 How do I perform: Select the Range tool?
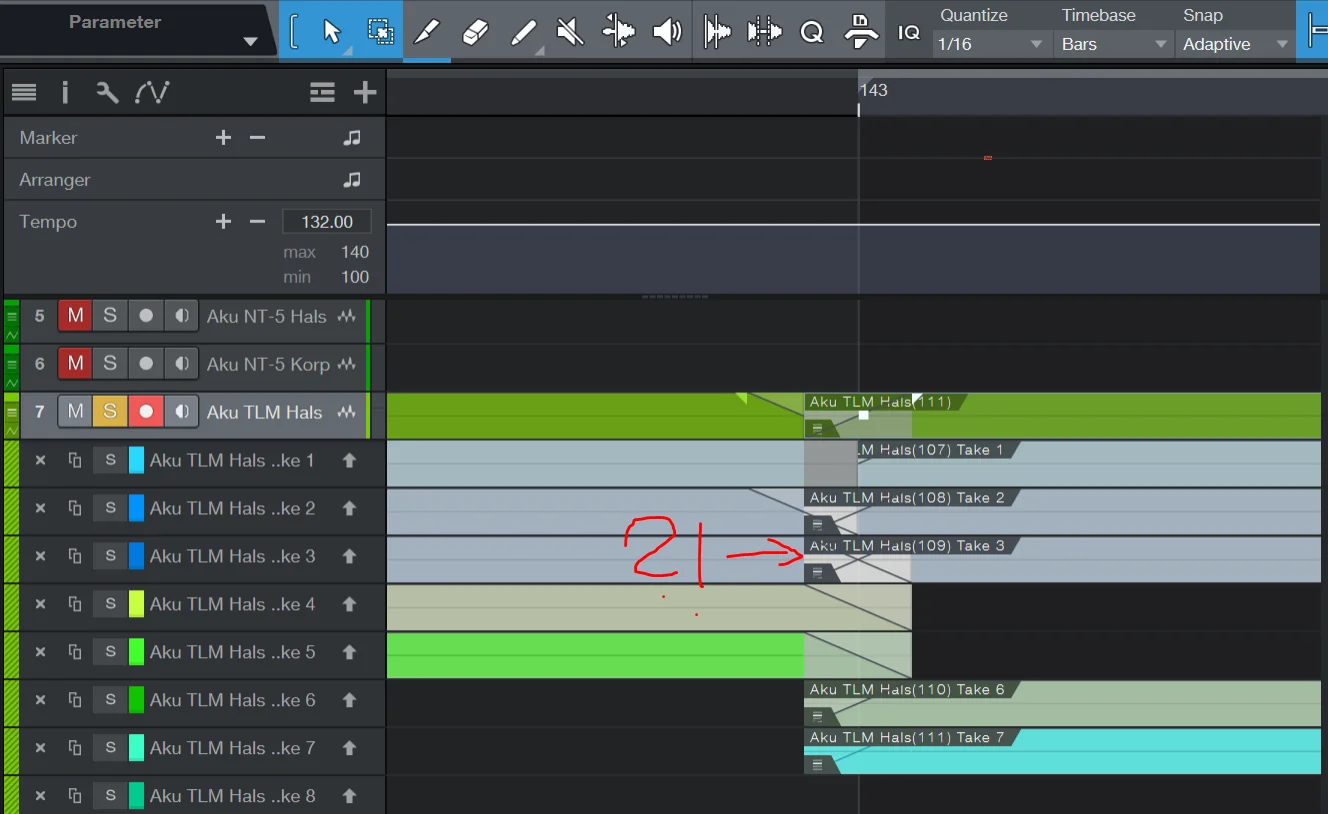click(380, 32)
